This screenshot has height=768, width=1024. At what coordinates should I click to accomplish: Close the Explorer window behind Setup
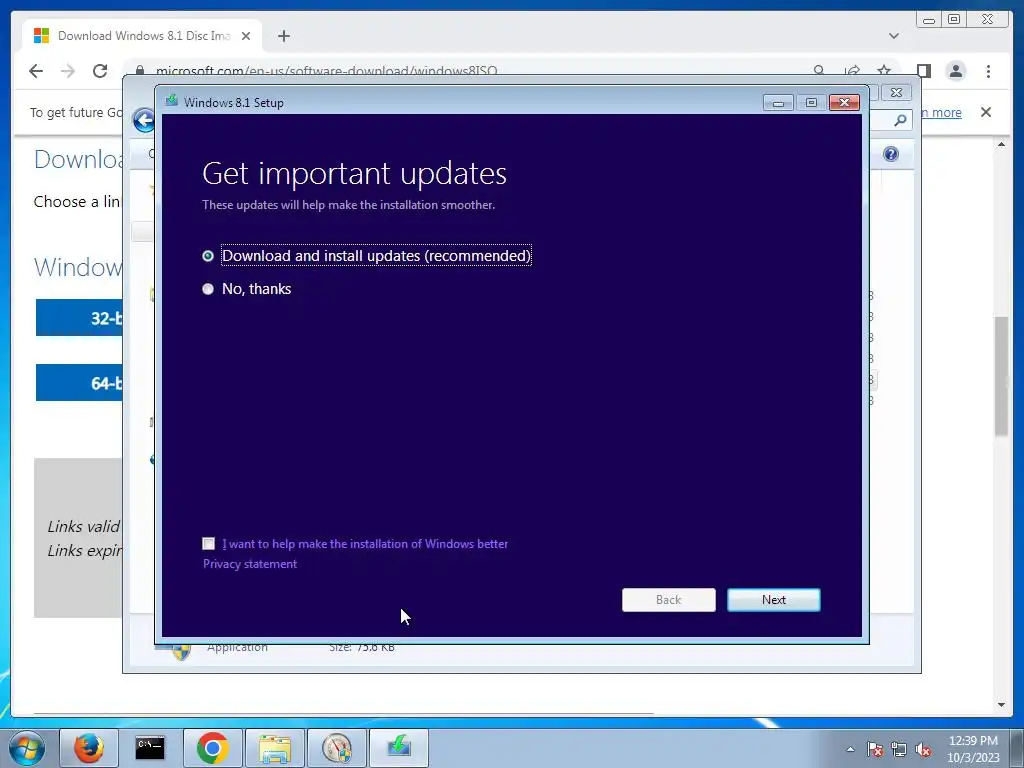[896, 93]
